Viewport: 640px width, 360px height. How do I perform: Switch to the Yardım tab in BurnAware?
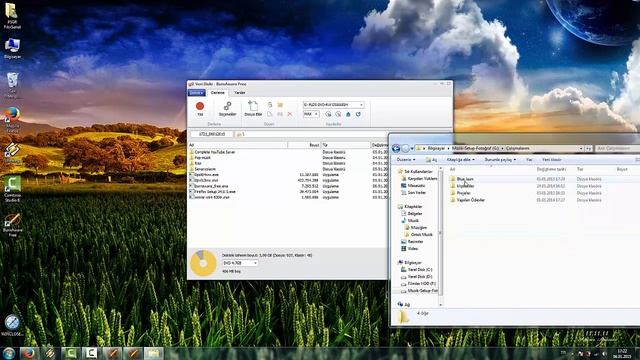(240, 93)
